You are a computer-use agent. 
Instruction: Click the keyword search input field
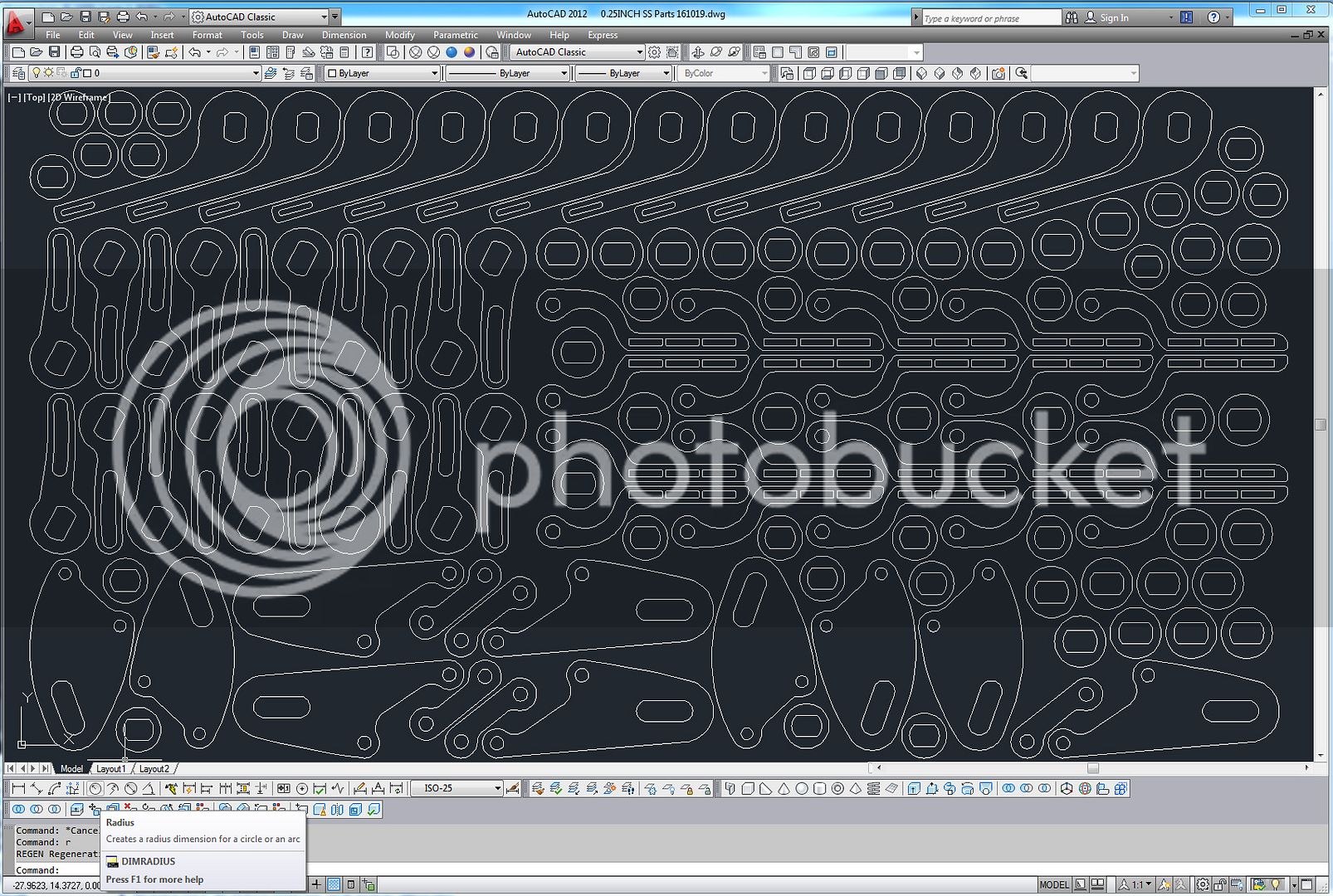click(991, 17)
